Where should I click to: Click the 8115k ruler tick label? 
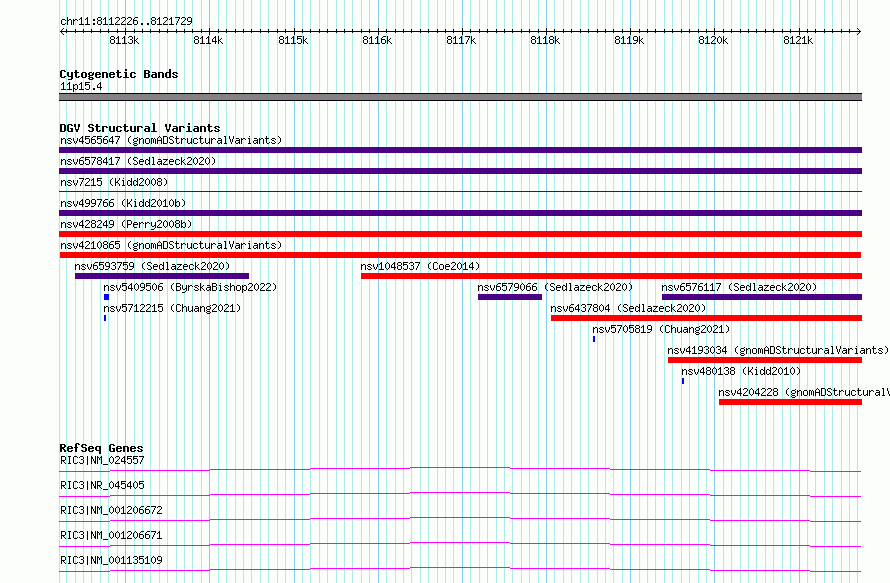pos(293,40)
